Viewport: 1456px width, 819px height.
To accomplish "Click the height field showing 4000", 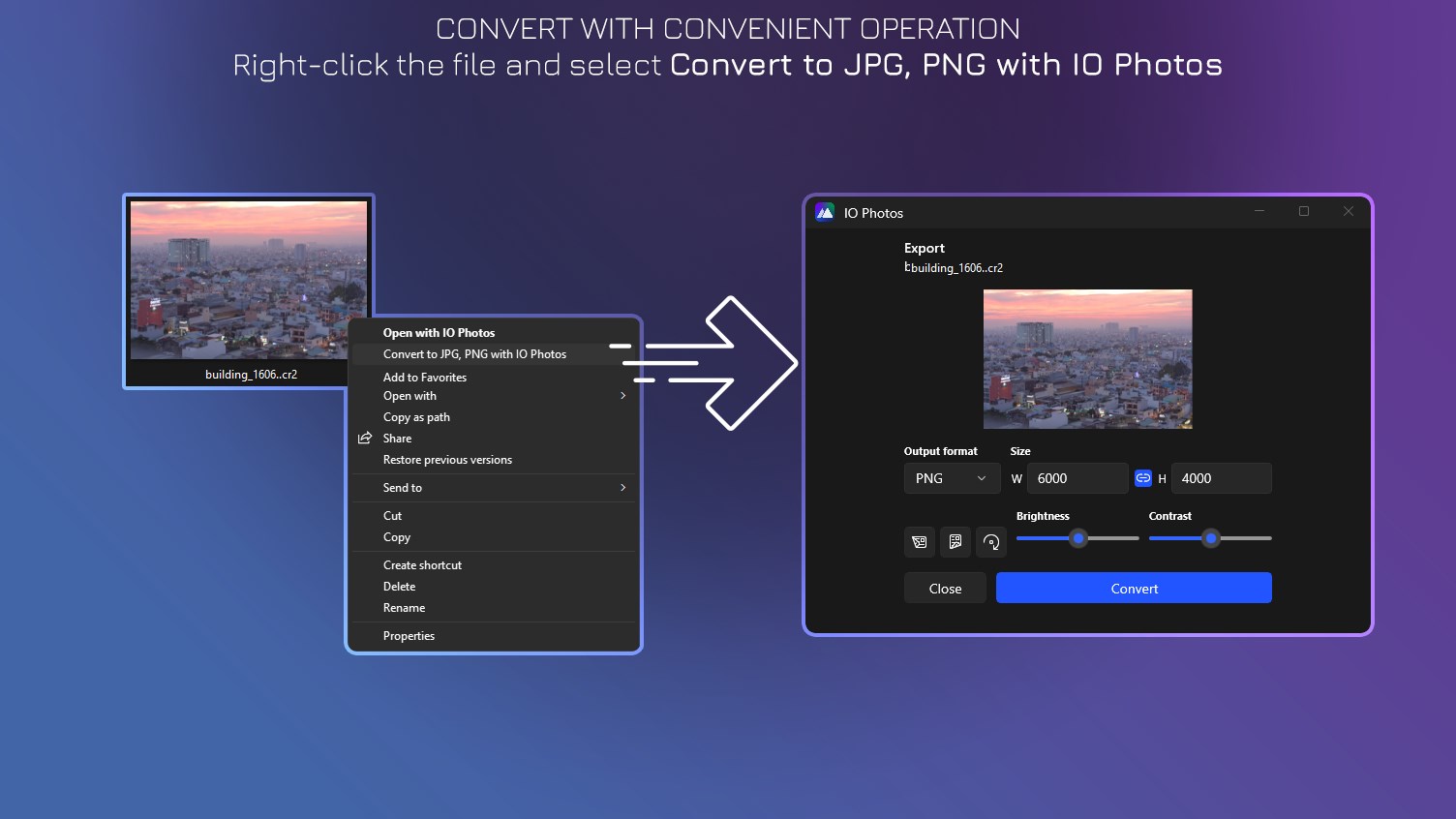I will (1222, 478).
